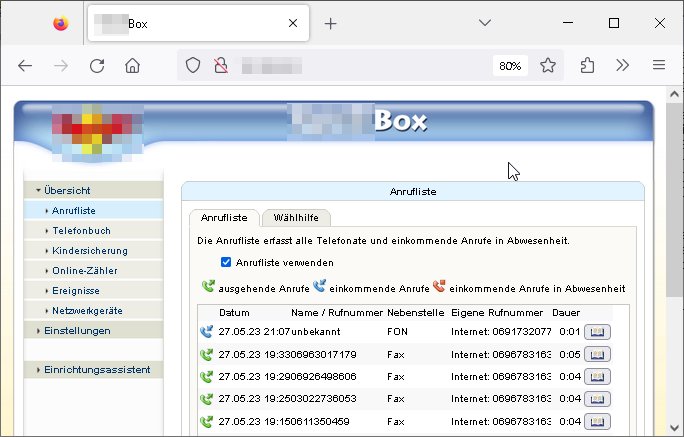Screen dimensions: 684x437
Task: Click the Anrufe in Abwesenheit legend icon
Action: click(x=439, y=287)
